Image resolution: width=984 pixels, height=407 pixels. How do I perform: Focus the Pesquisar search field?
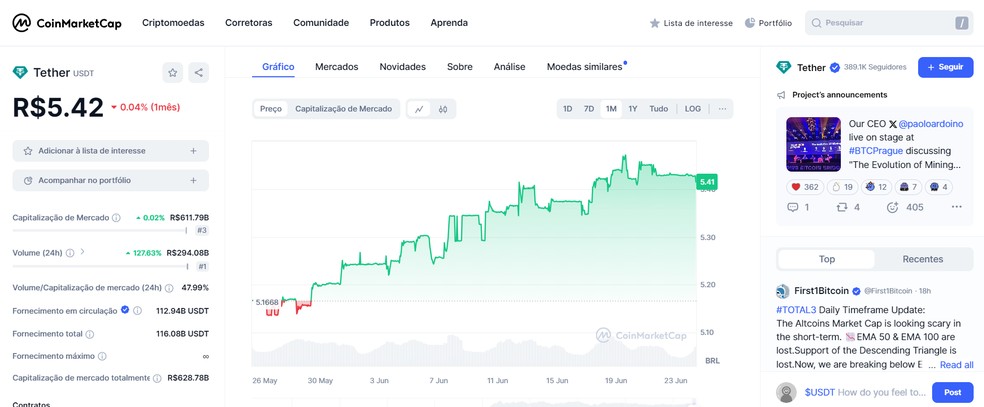point(889,23)
